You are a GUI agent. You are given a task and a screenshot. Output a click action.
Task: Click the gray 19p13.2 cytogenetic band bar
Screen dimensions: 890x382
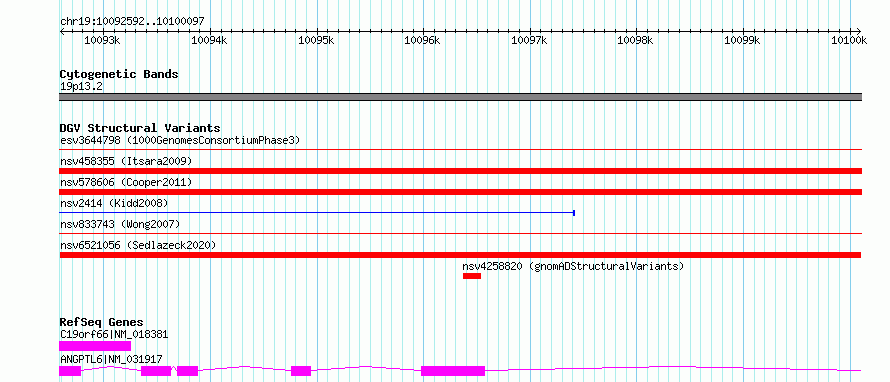point(460,97)
